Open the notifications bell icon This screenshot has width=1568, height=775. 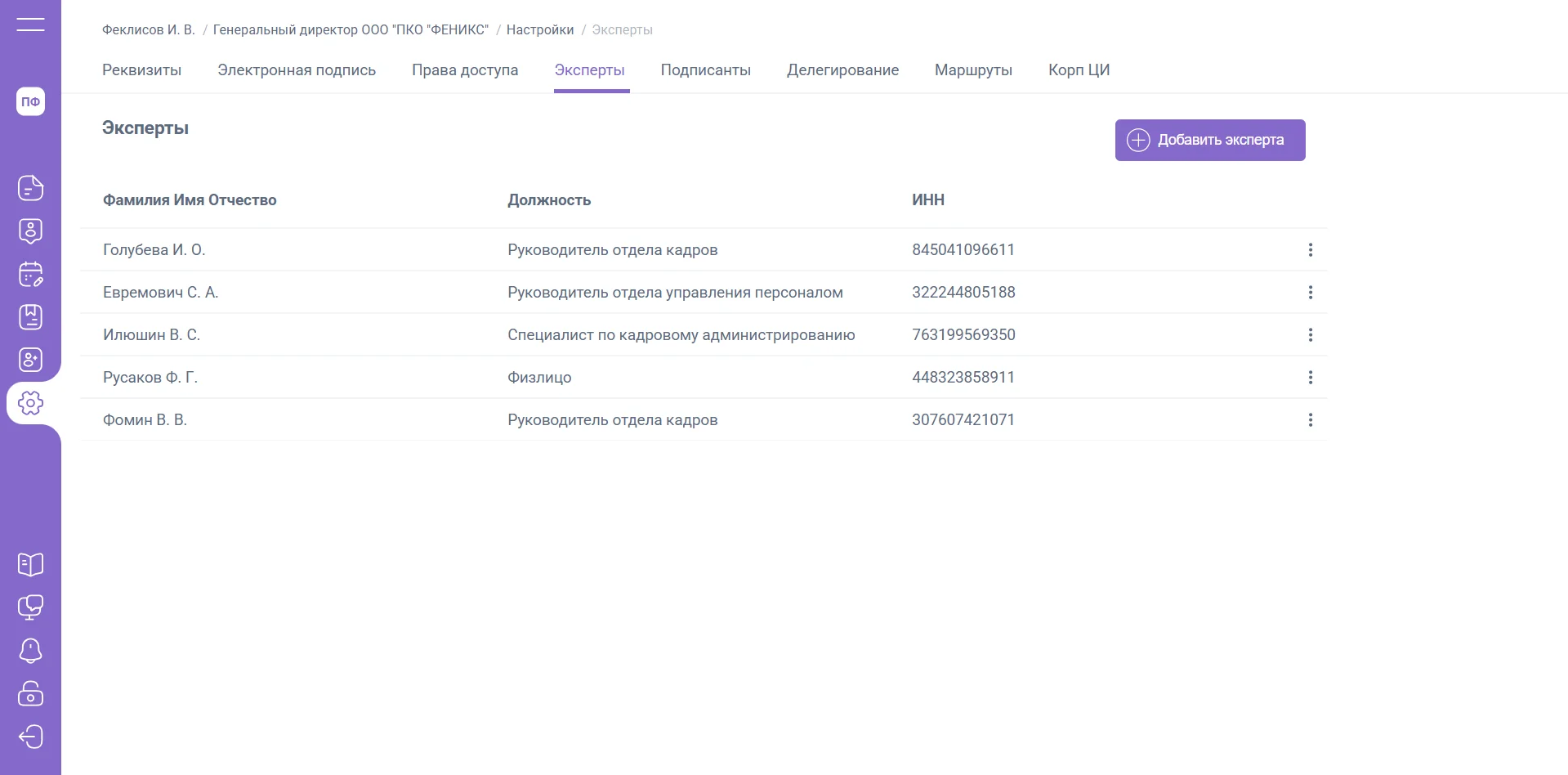point(30,651)
